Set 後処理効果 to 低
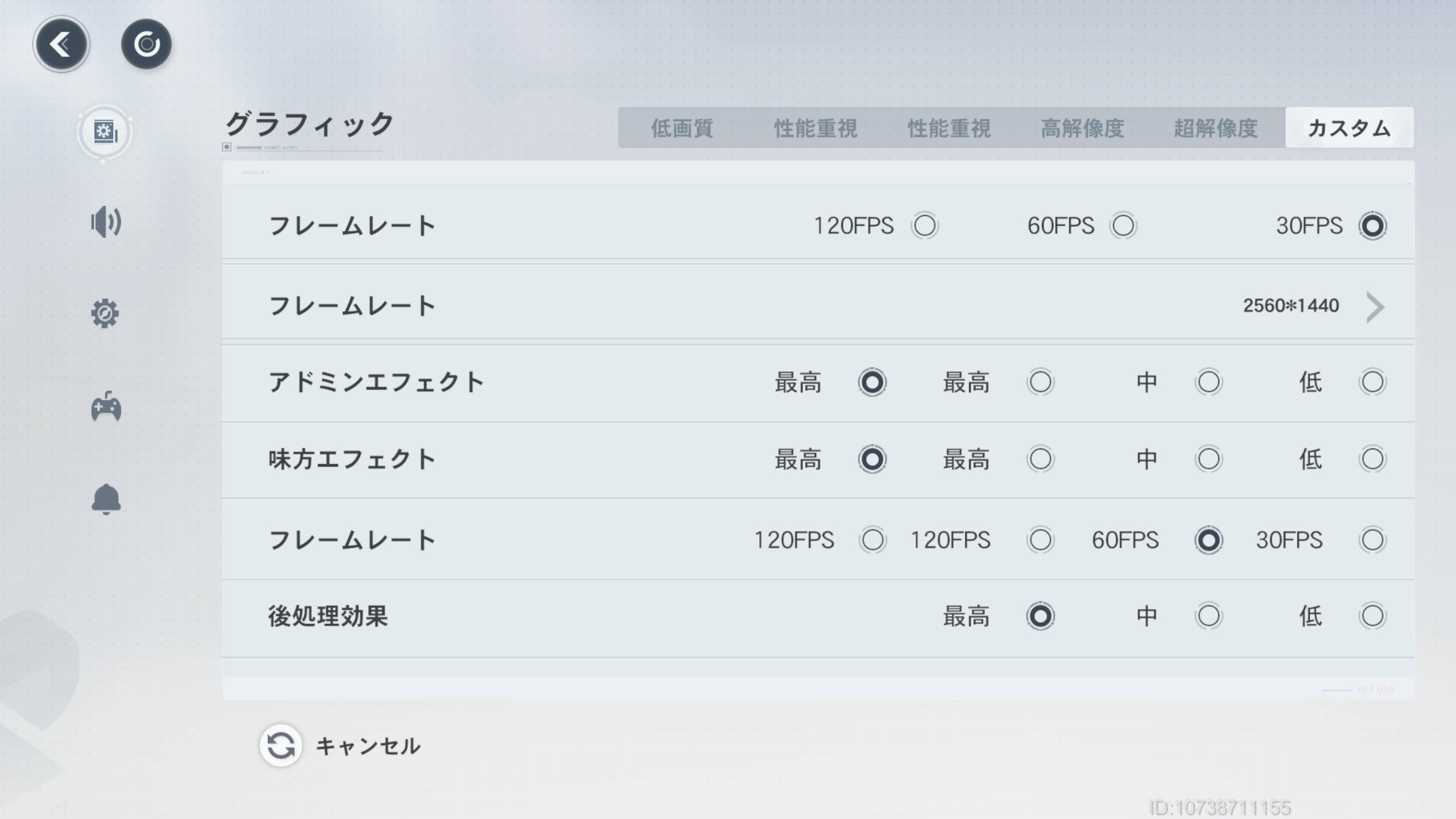 coord(1372,616)
